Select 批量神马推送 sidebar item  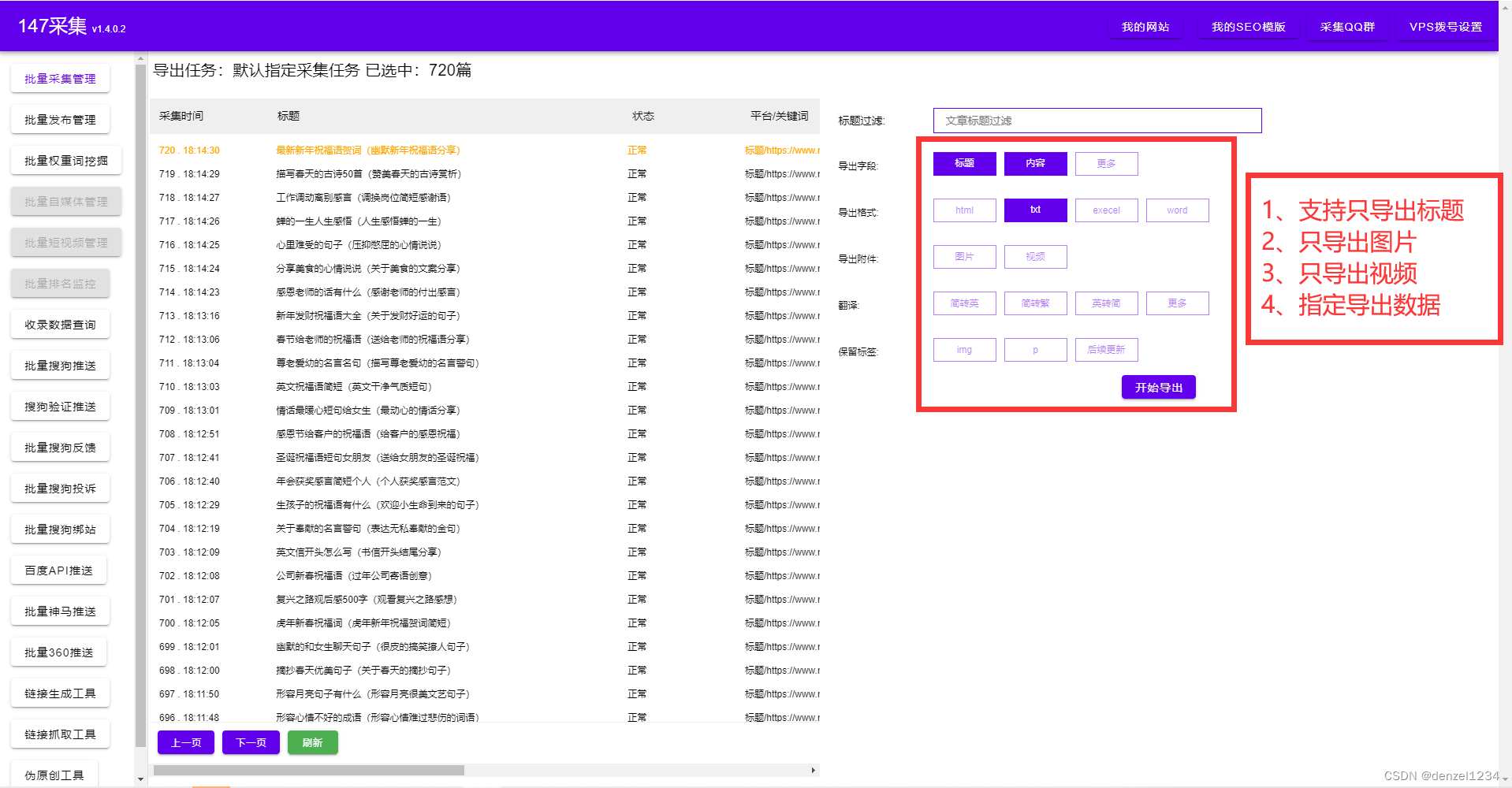[60, 611]
